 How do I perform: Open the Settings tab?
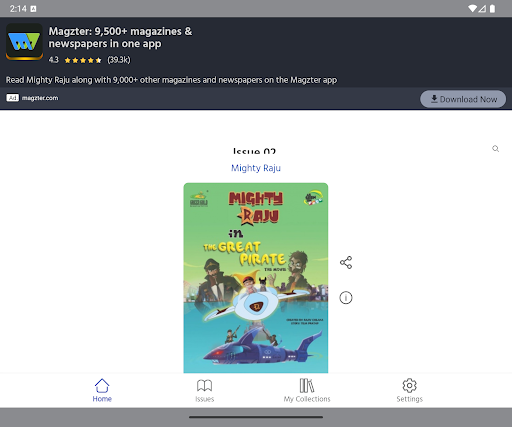click(x=409, y=390)
